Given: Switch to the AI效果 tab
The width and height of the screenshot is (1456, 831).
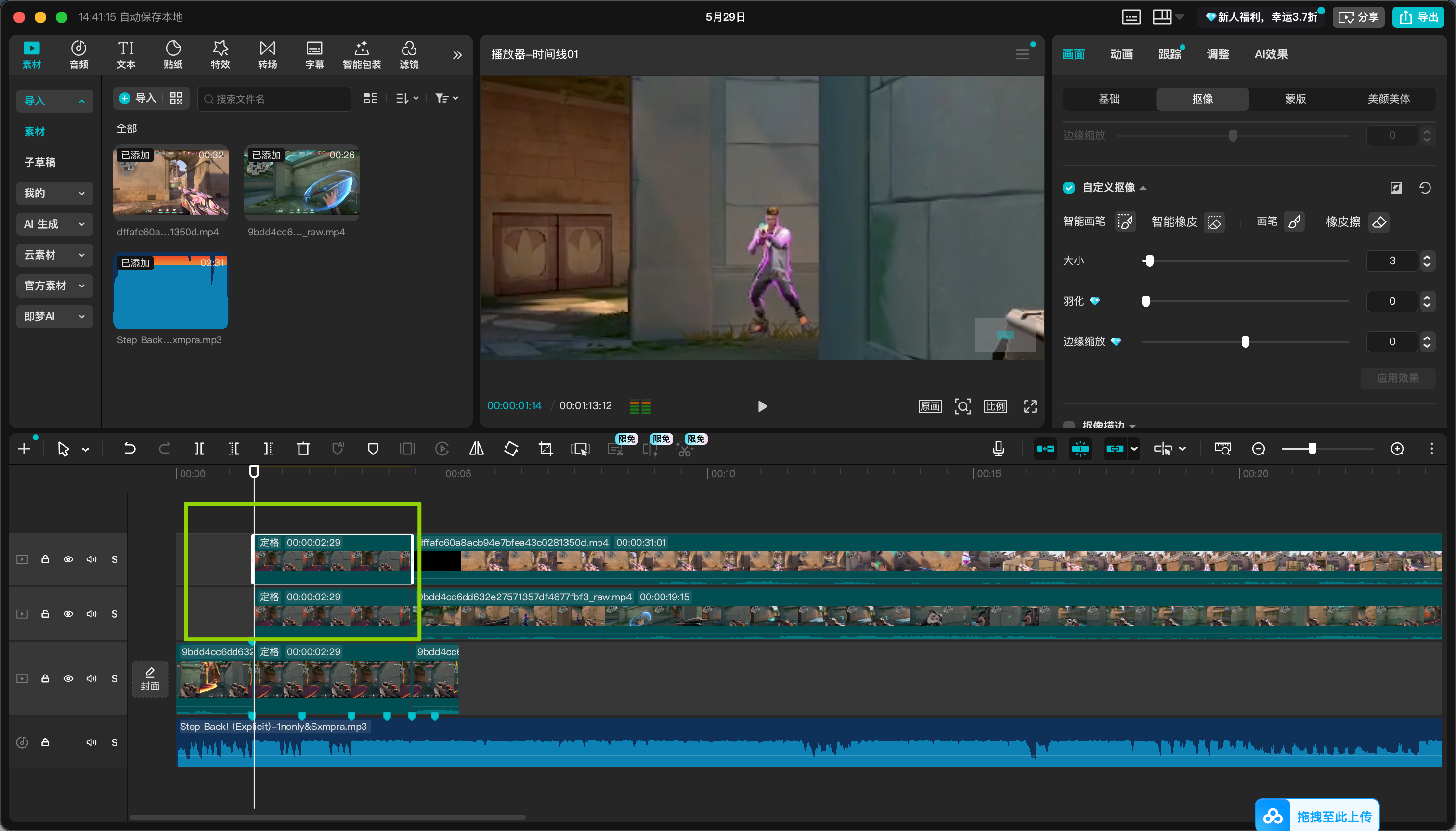Looking at the screenshot, I should (1271, 54).
